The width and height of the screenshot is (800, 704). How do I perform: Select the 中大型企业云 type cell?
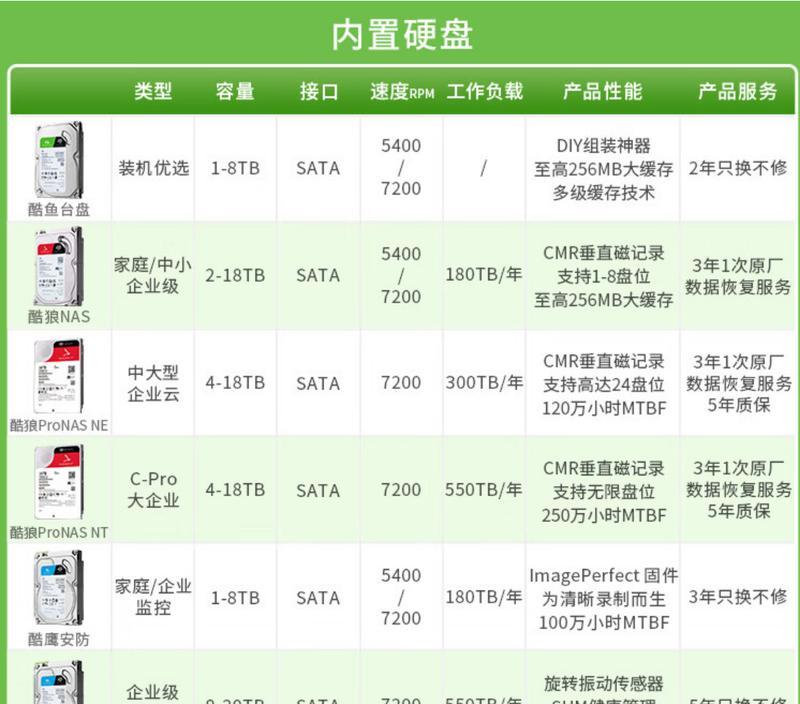pyautogui.click(x=153, y=383)
